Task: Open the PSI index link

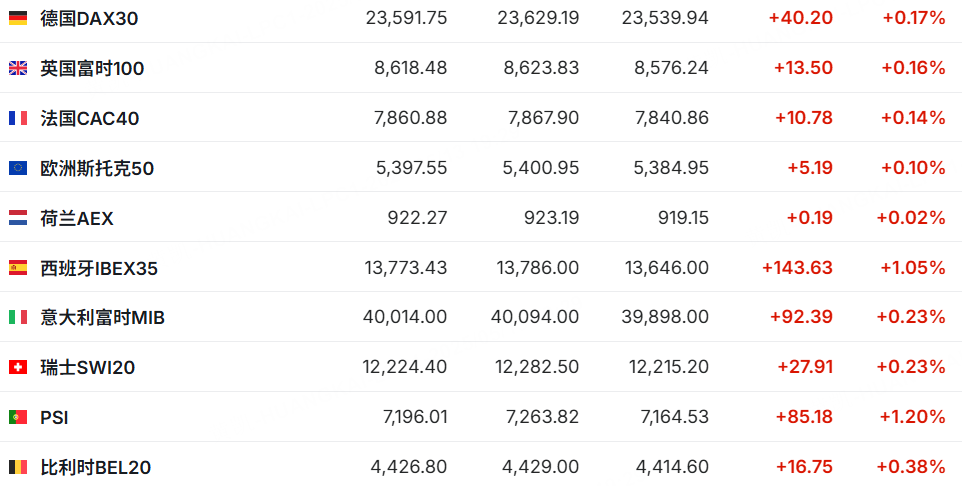Action: [54, 418]
